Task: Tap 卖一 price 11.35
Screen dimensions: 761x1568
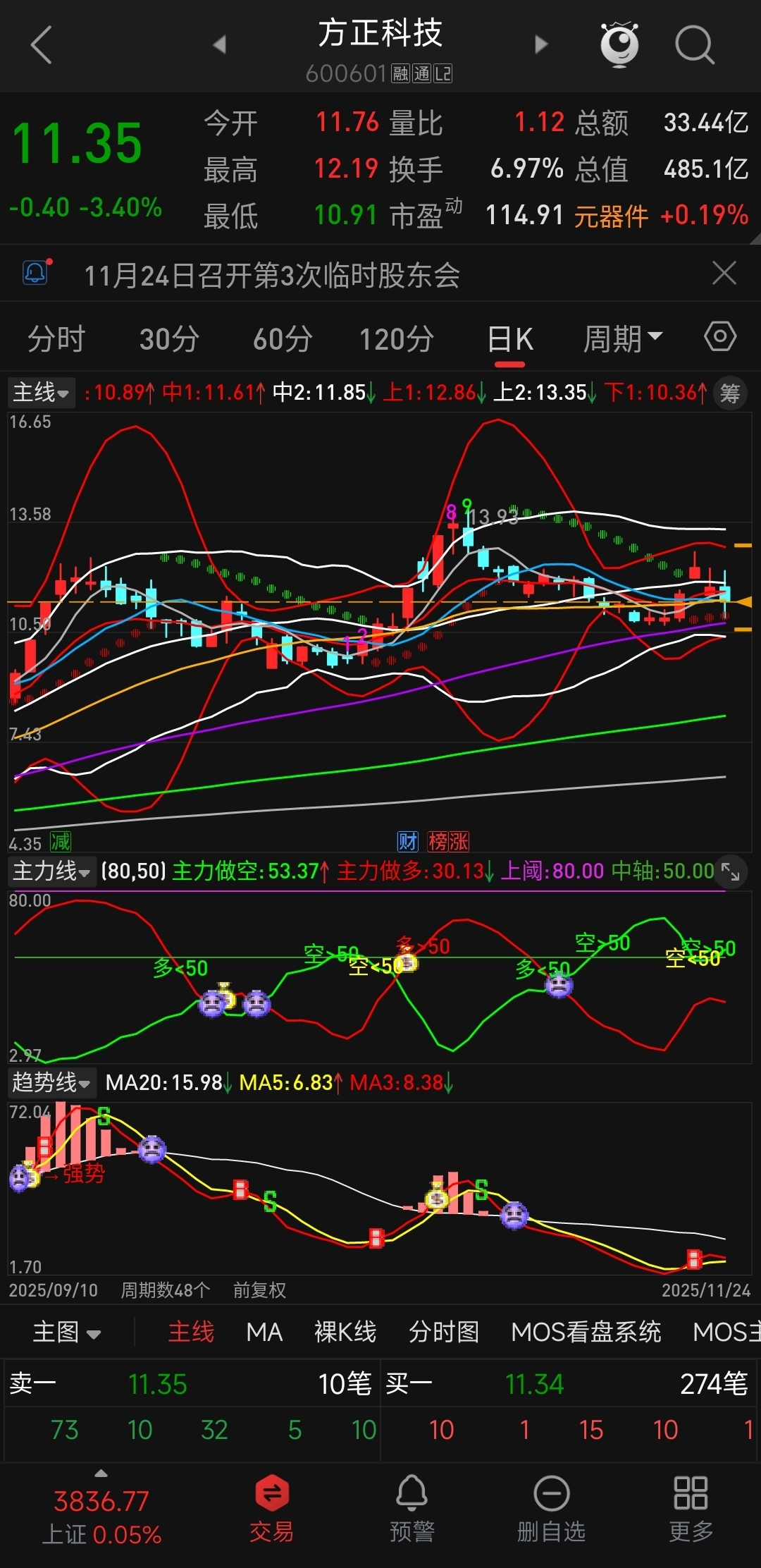Action: point(158,1384)
